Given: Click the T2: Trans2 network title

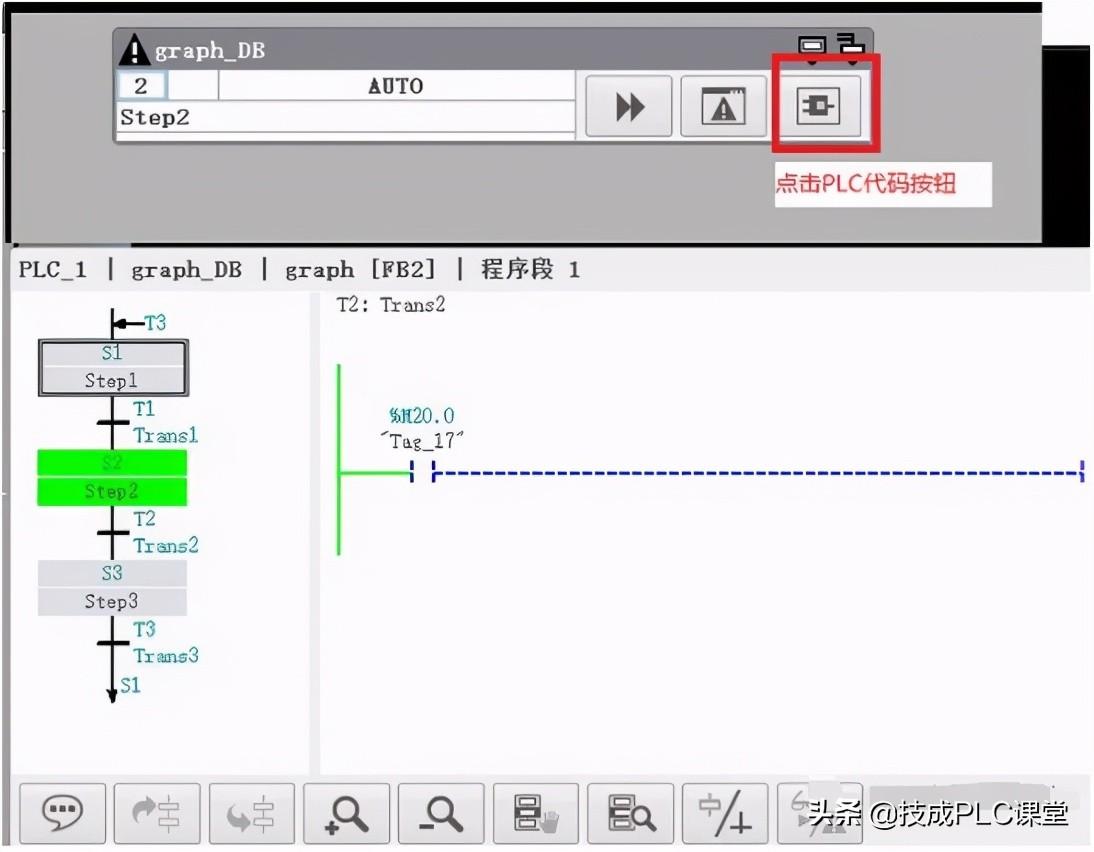Looking at the screenshot, I should [391, 305].
